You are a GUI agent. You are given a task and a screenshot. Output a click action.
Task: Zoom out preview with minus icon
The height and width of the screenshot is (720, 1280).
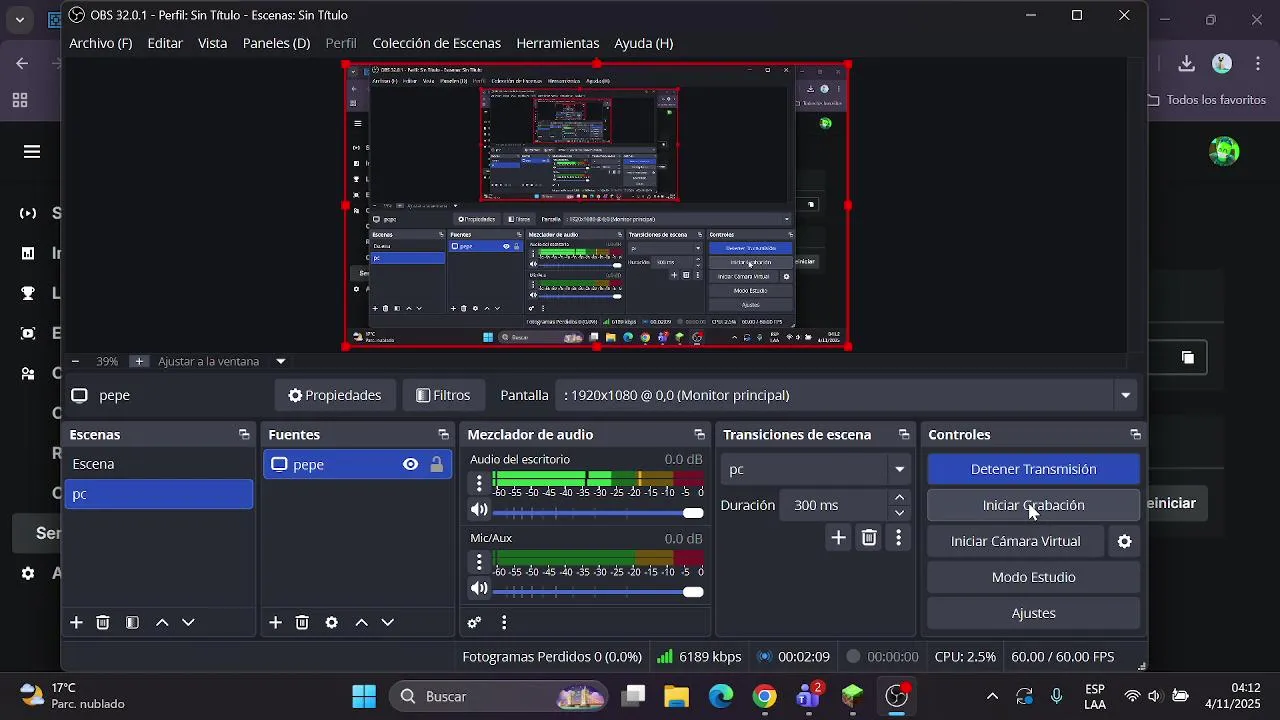75,361
